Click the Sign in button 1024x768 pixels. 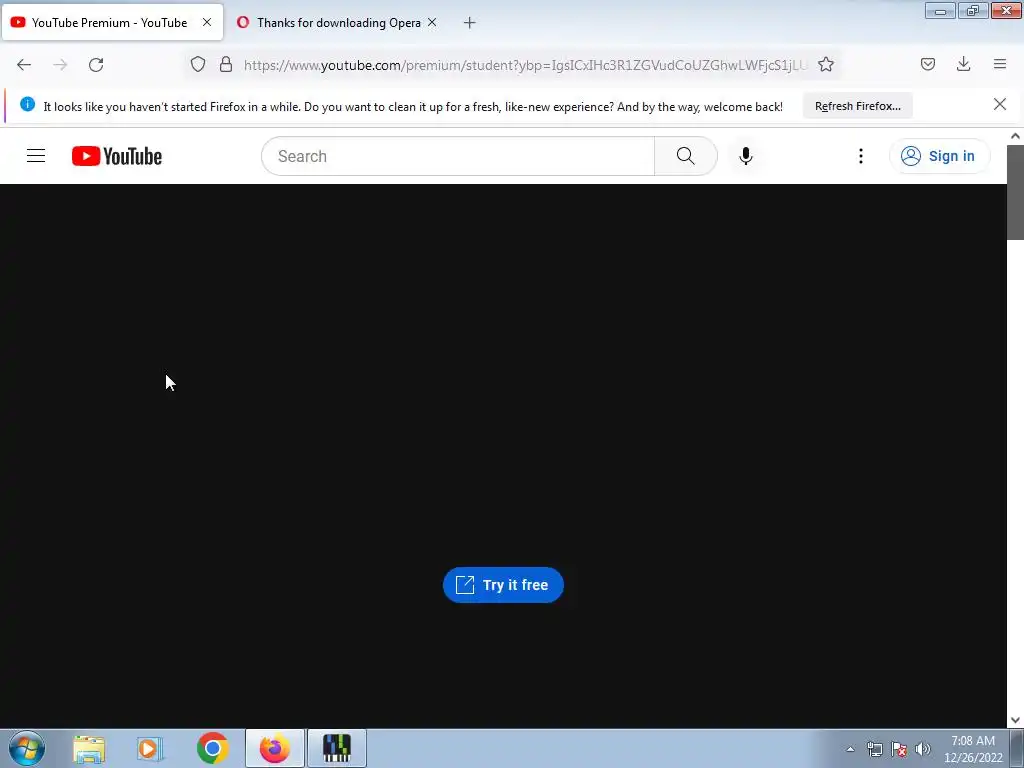[939, 156]
